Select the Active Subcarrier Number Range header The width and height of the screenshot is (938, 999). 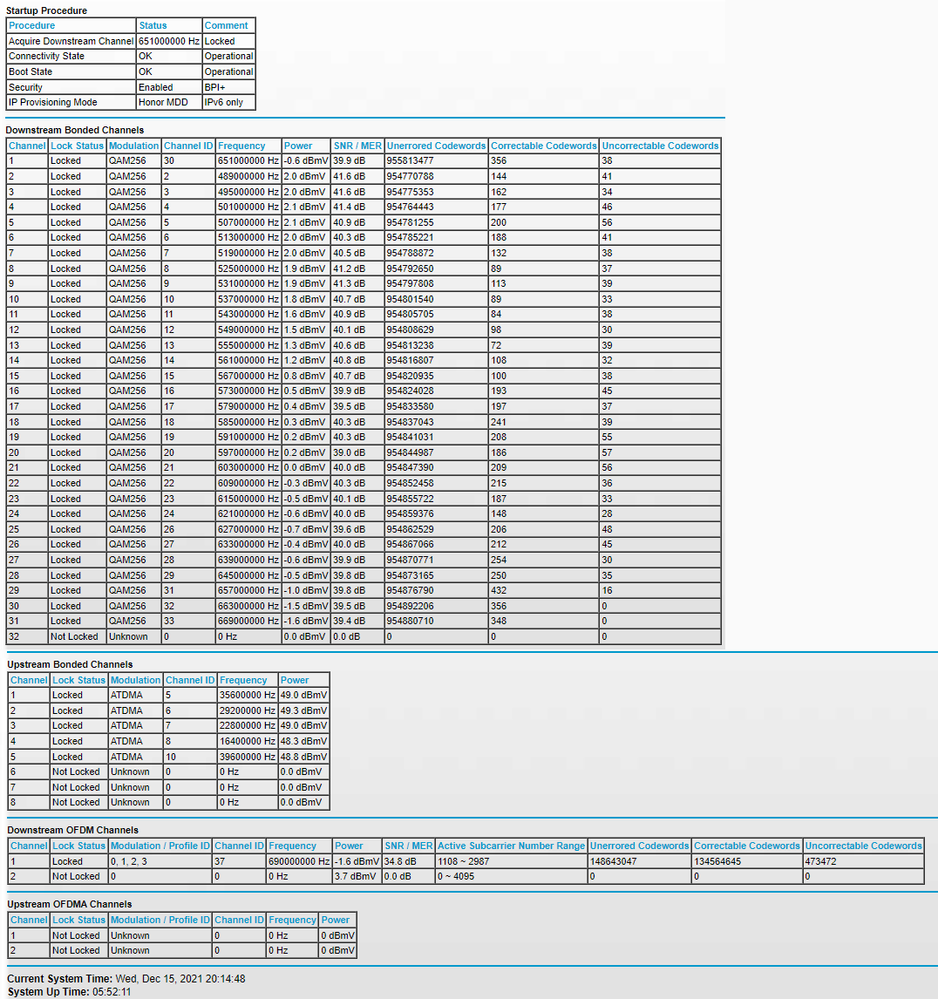510,846
